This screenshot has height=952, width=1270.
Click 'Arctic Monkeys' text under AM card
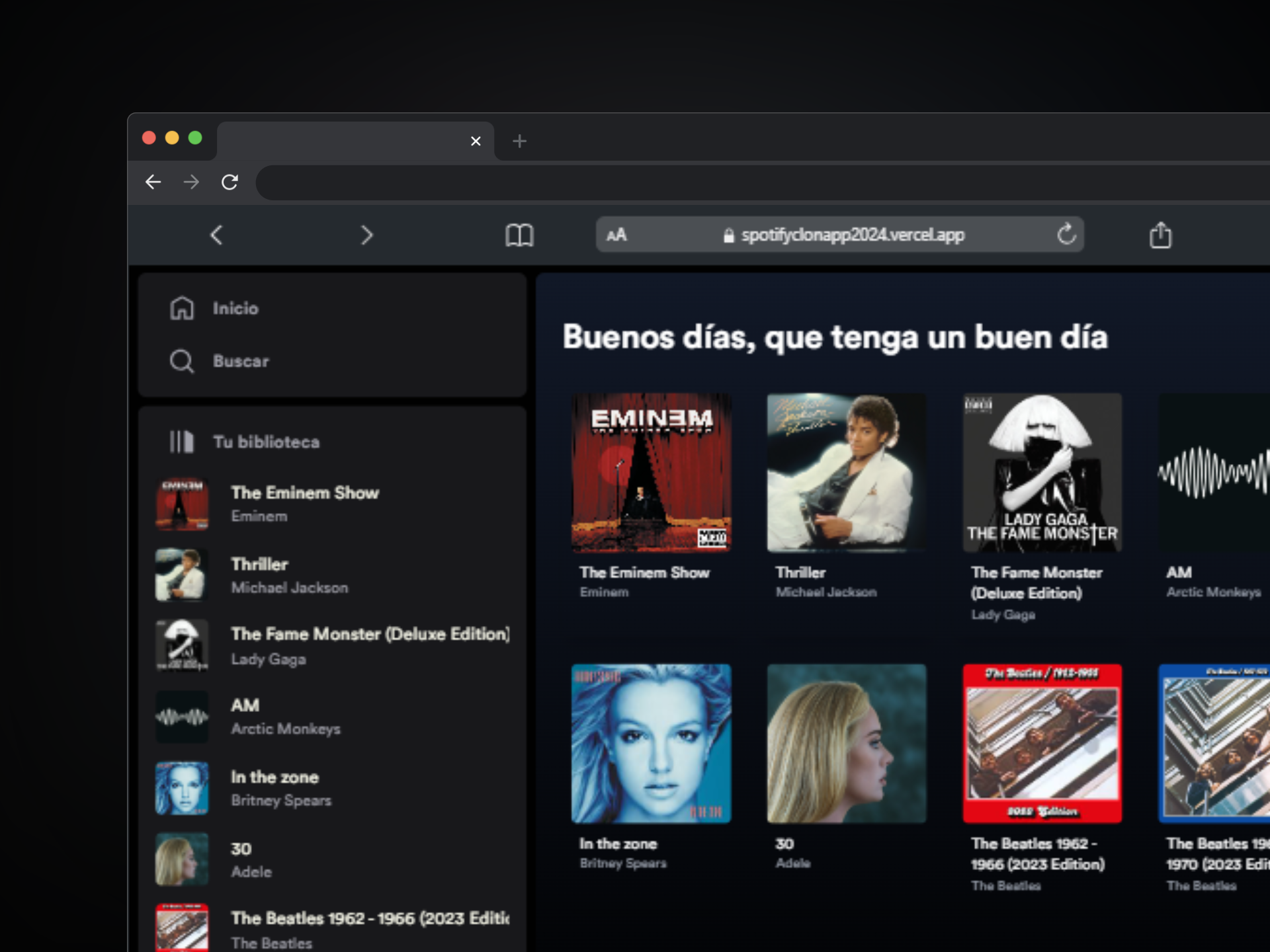pos(1214,592)
